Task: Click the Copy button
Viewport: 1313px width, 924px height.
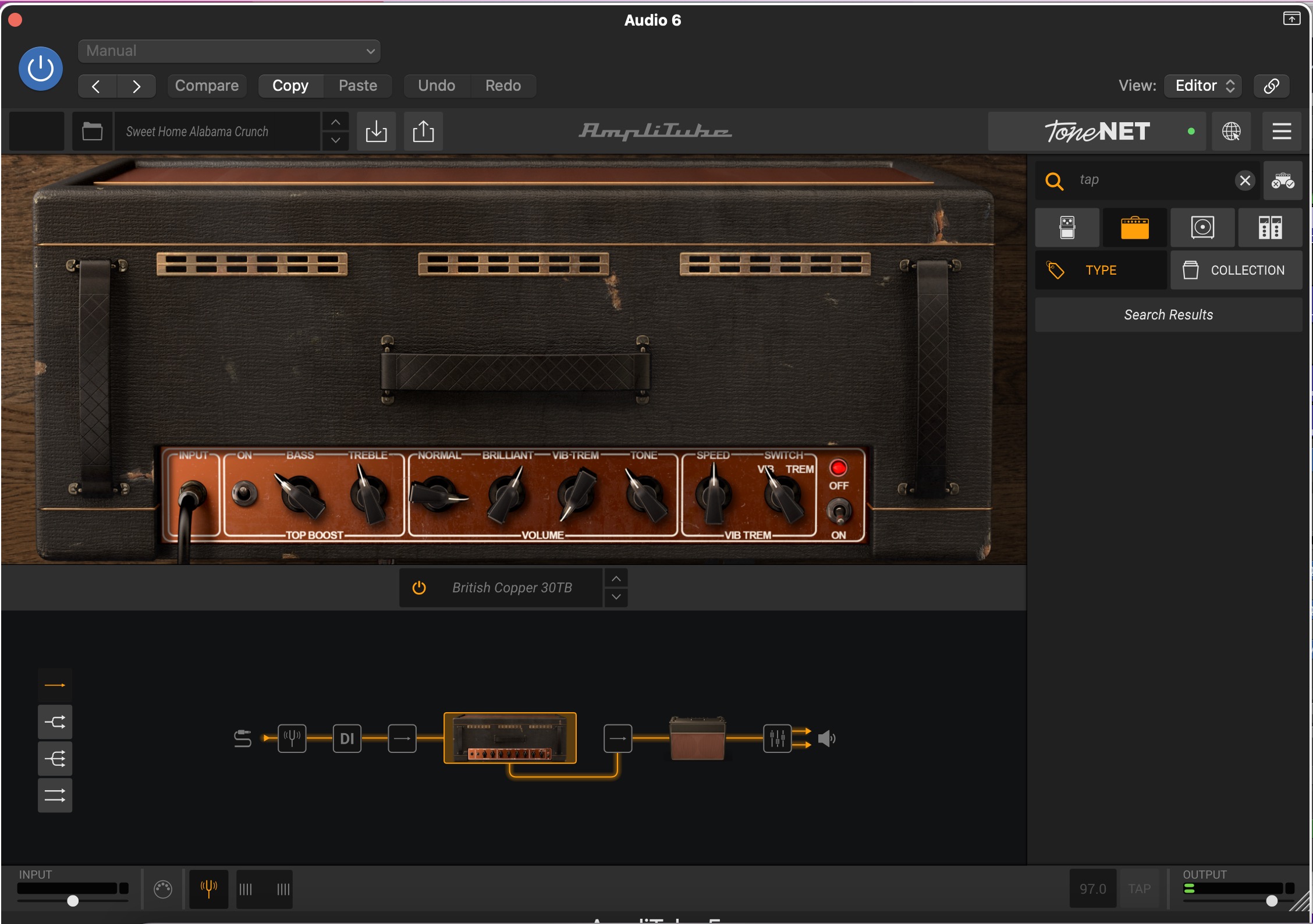Action: pyautogui.click(x=290, y=86)
